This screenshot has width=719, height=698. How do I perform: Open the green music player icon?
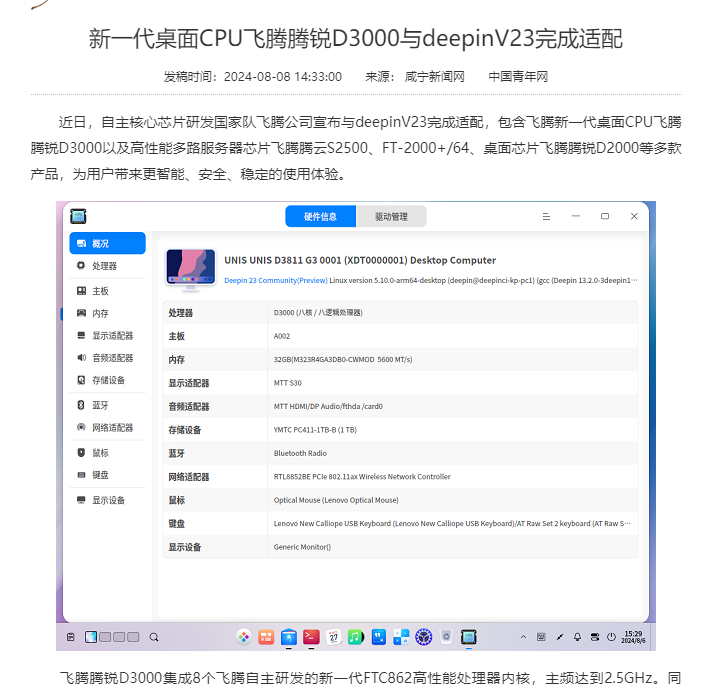pos(356,637)
